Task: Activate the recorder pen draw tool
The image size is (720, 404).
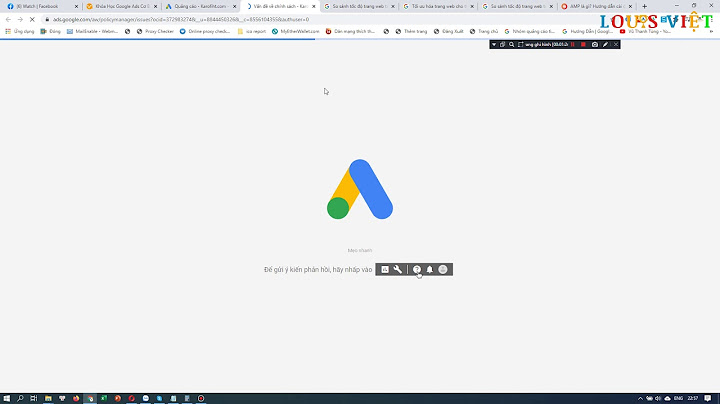Action: [605, 45]
